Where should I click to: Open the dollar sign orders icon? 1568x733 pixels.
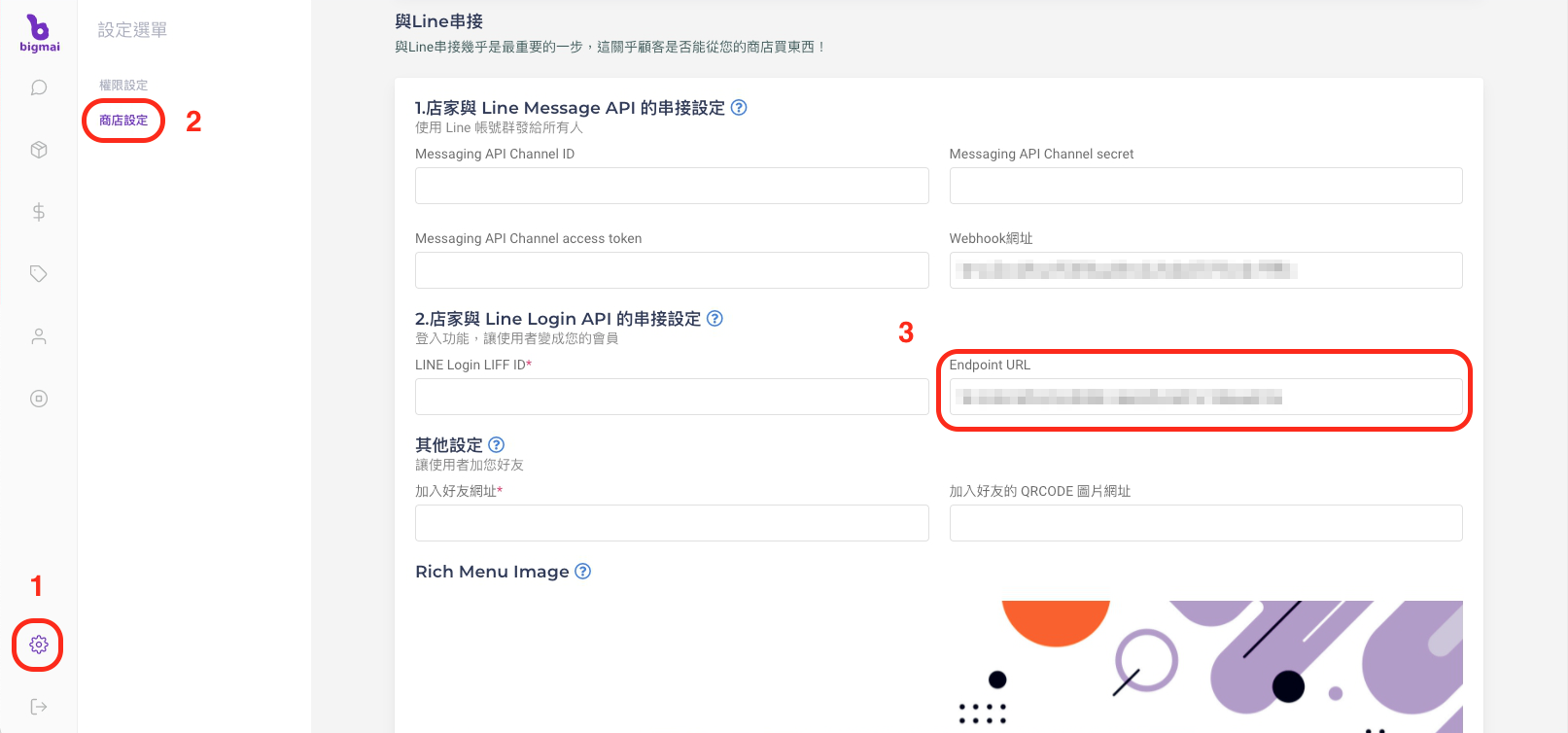coord(39,212)
